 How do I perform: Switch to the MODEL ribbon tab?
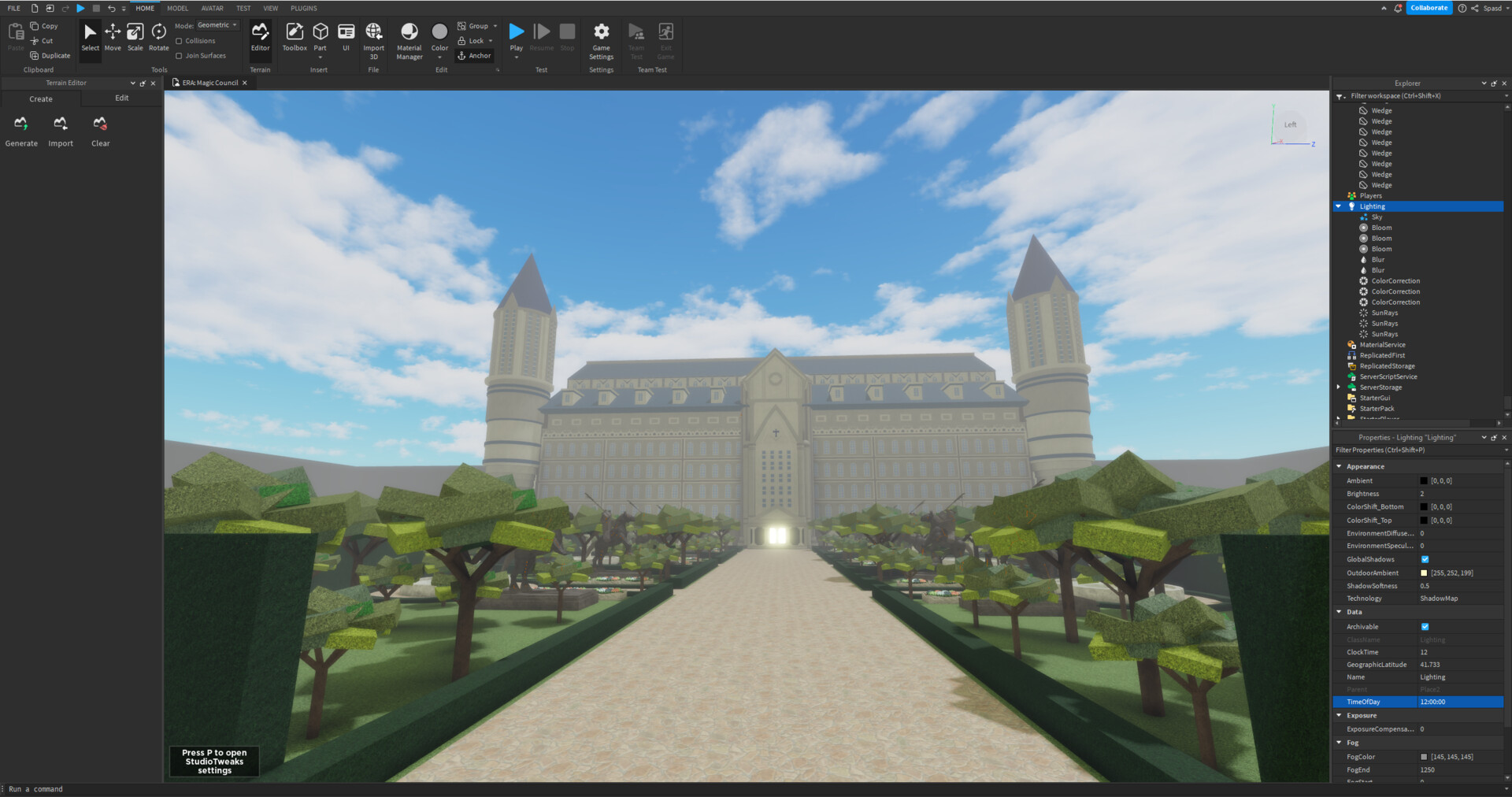point(177,8)
